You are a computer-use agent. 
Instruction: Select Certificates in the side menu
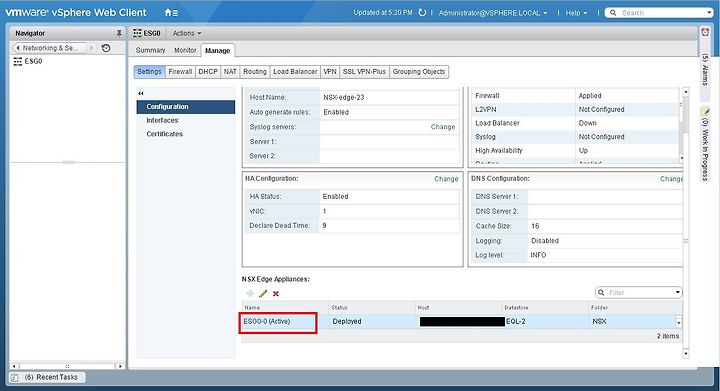[x=164, y=134]
